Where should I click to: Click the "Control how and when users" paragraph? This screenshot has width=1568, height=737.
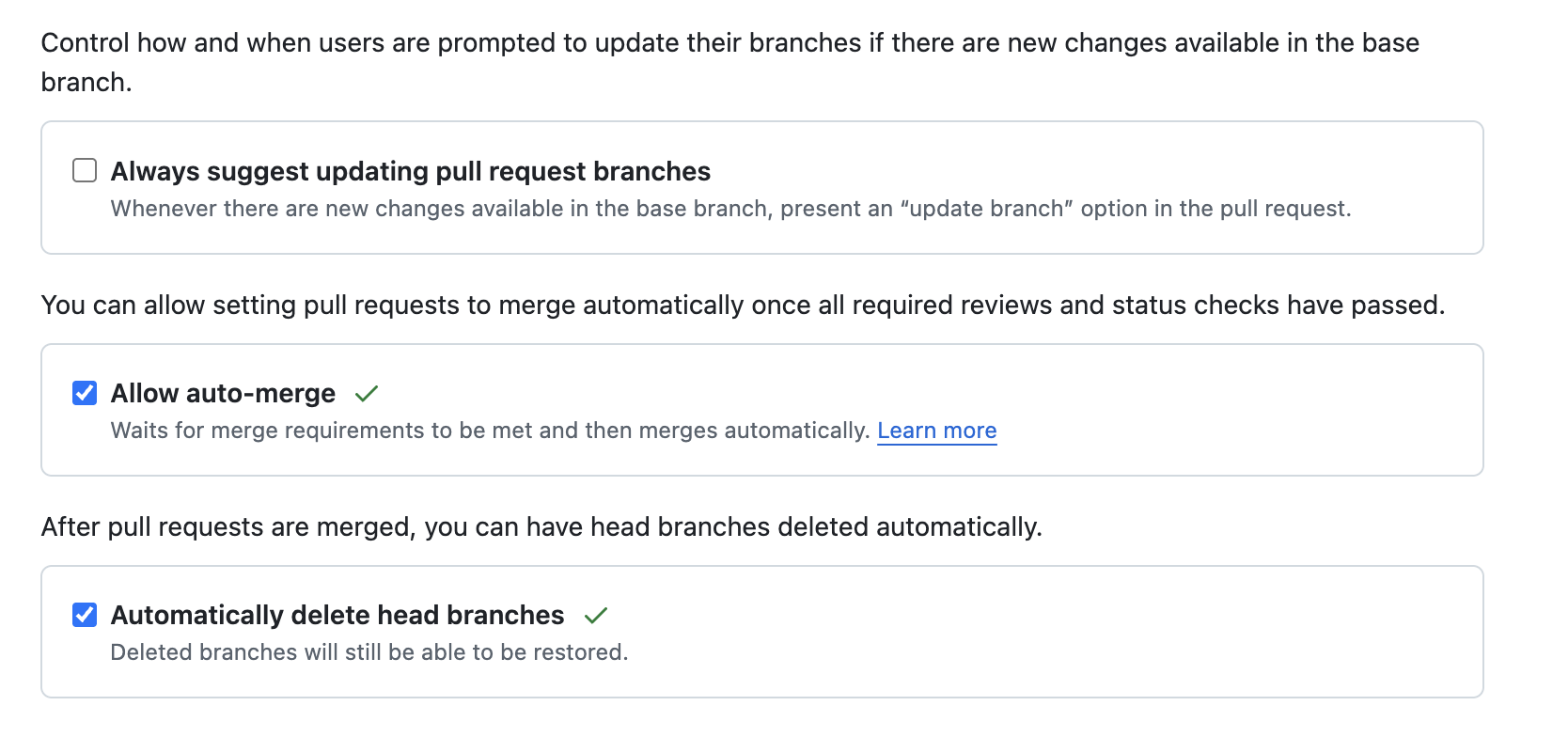(729, 43)
